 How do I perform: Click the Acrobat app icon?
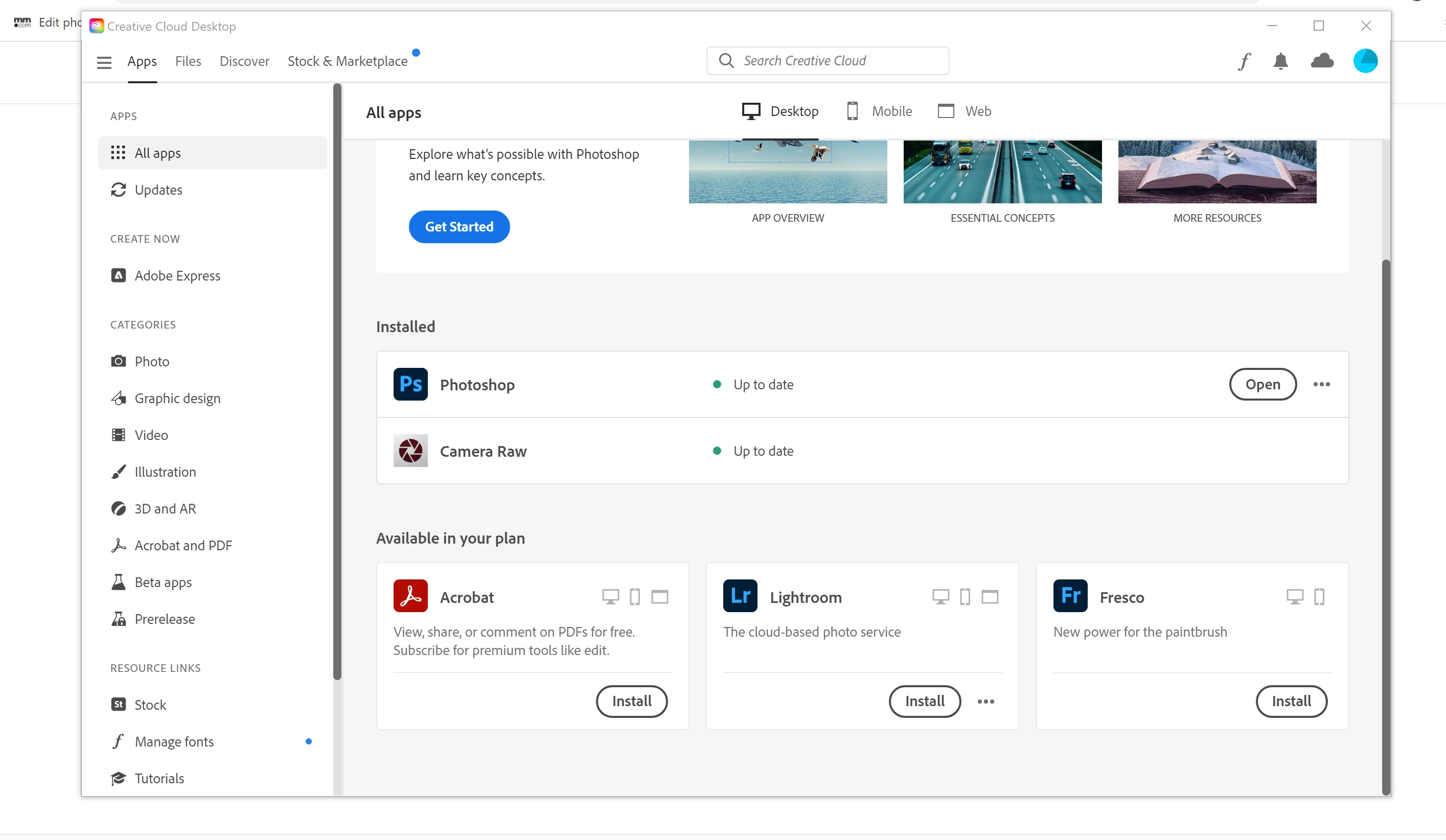coord(410,596)
